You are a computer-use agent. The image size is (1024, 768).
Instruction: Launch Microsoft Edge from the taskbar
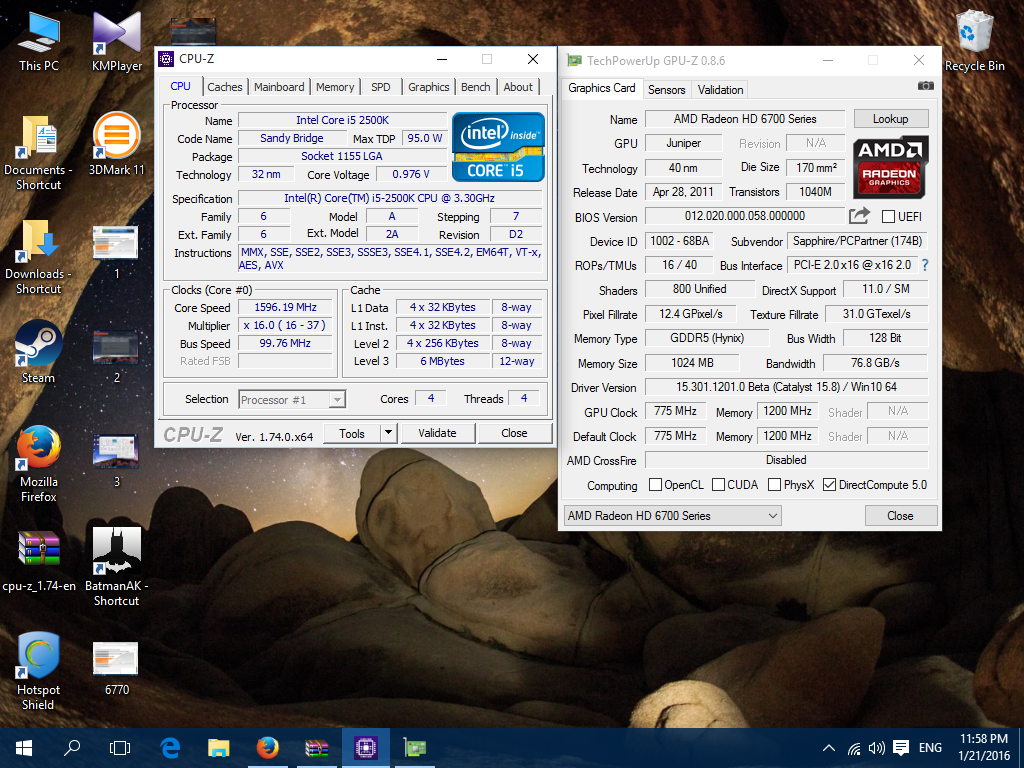pos(170,748)
